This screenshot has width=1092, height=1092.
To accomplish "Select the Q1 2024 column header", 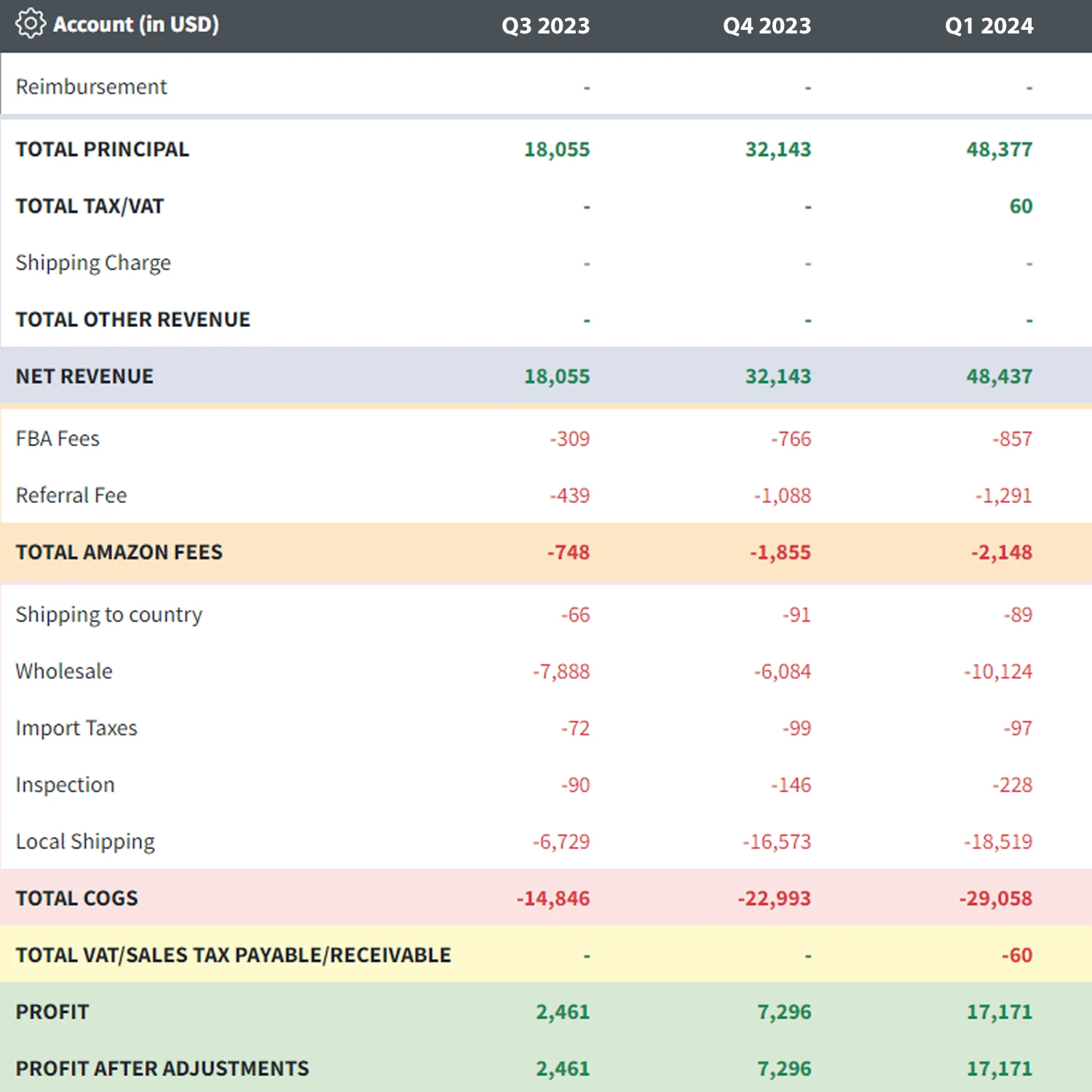I will 989,25.
